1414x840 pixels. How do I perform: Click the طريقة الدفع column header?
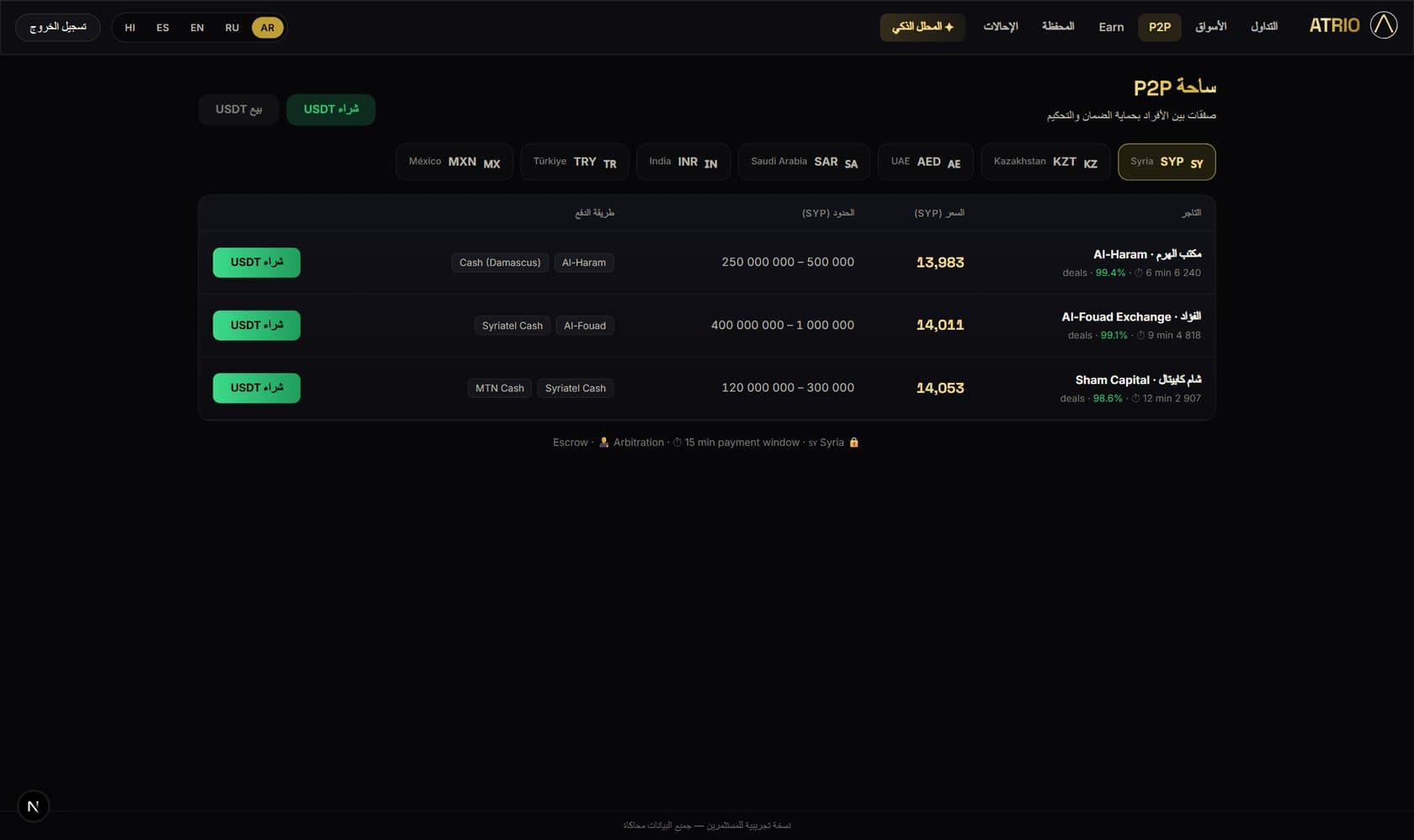pos(595,214)
